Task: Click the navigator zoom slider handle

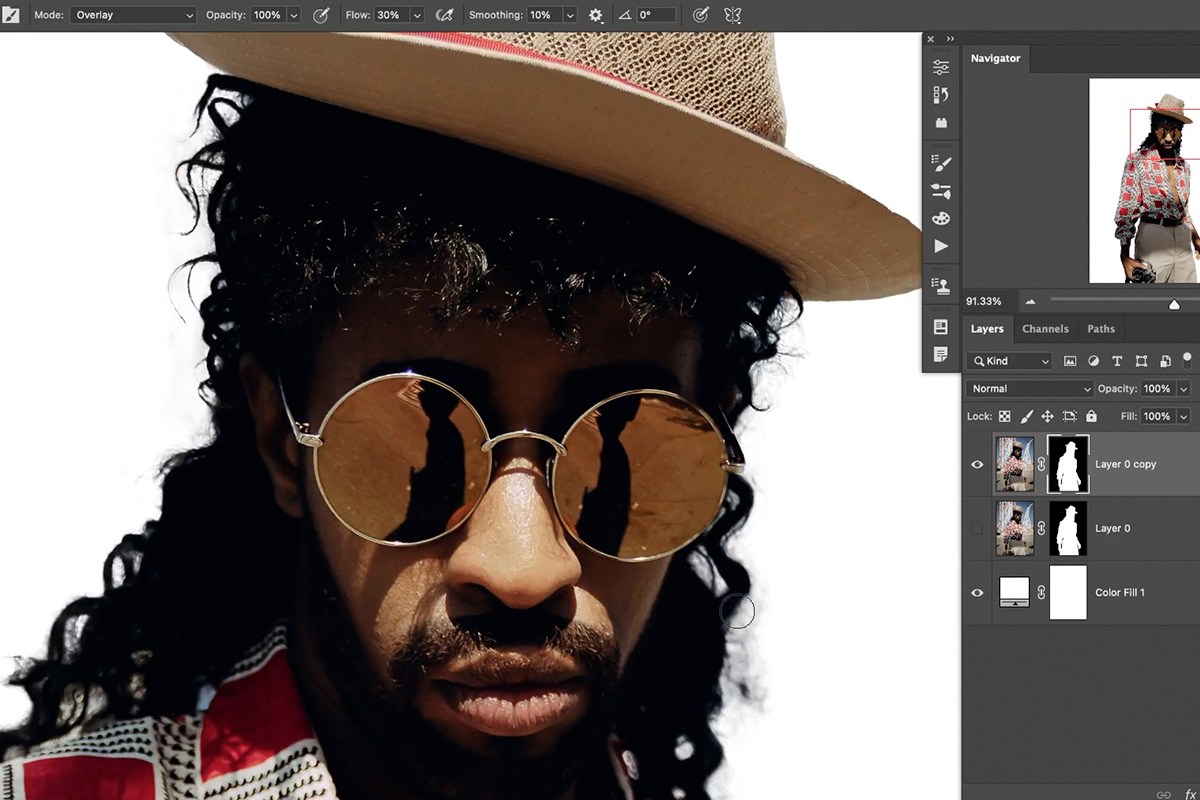Action: click(x=1174, y=304)
